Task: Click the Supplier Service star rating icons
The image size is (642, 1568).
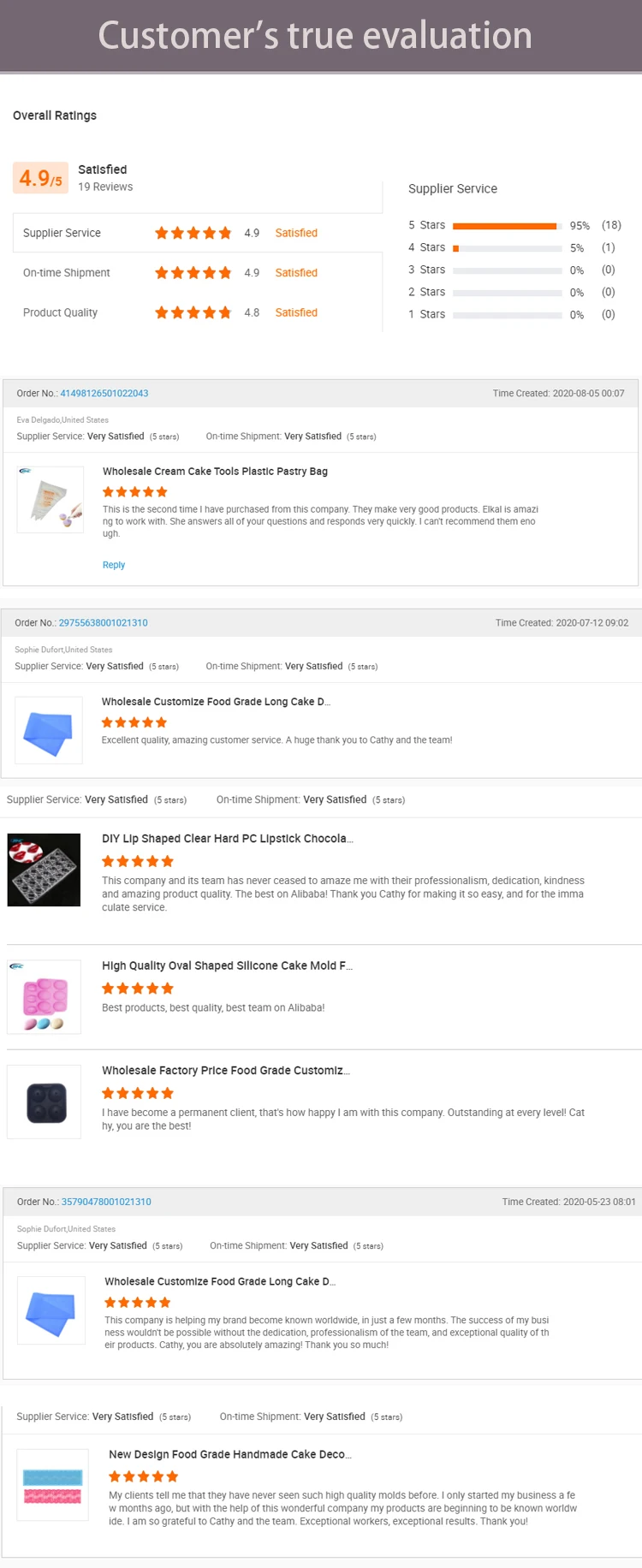Action: [193, 233]
